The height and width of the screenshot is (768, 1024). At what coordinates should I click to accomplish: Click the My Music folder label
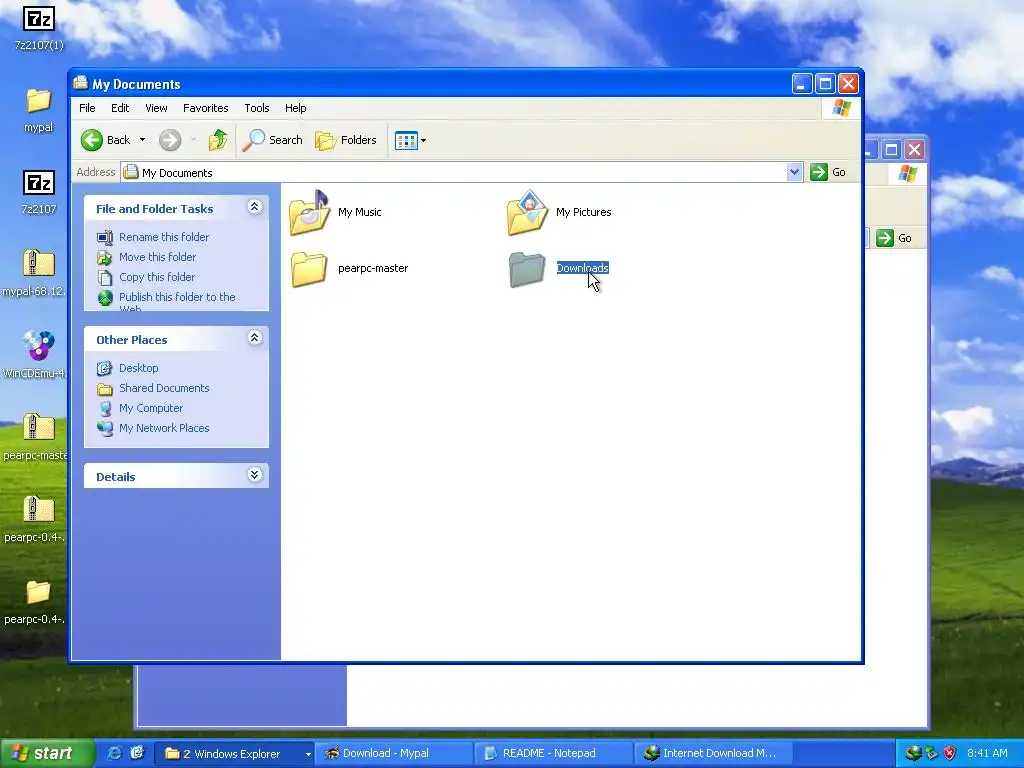point(360,212)
